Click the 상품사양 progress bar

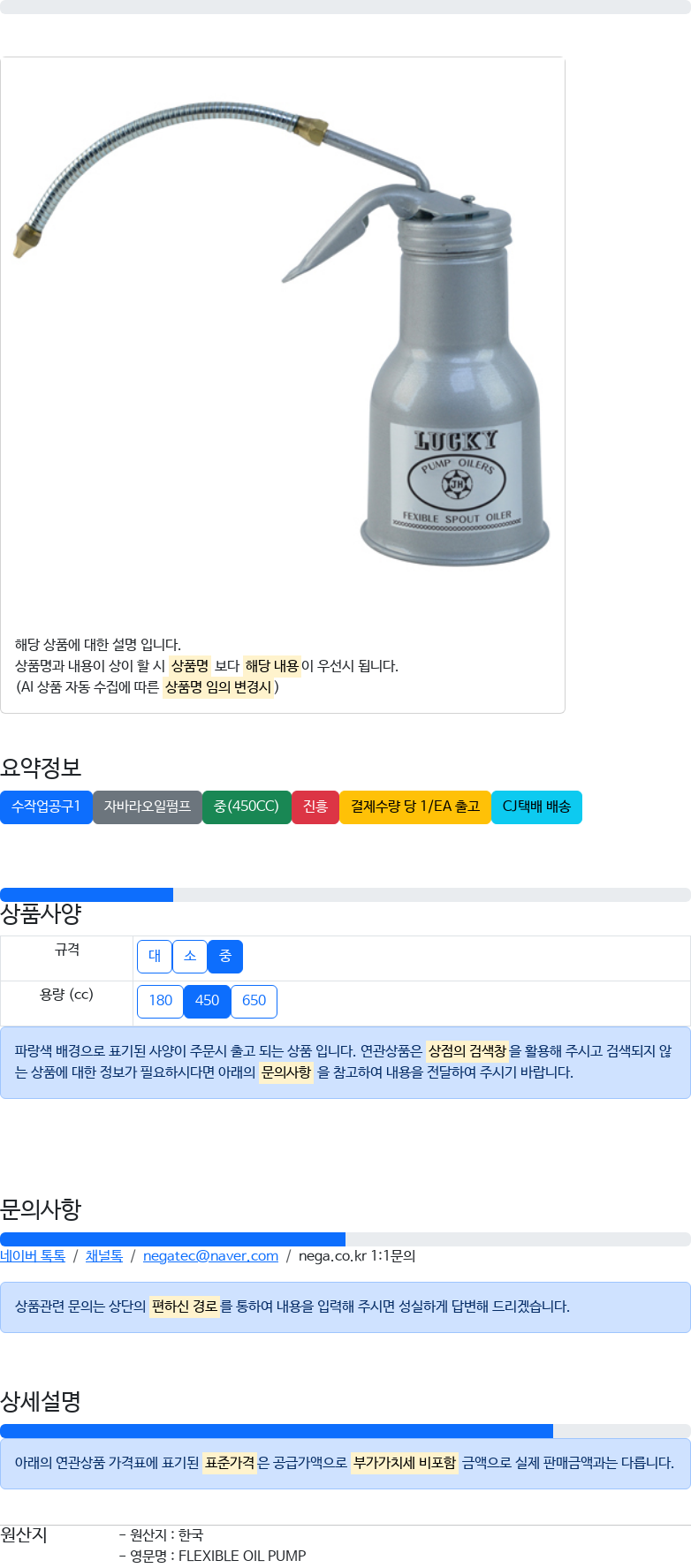345,895
